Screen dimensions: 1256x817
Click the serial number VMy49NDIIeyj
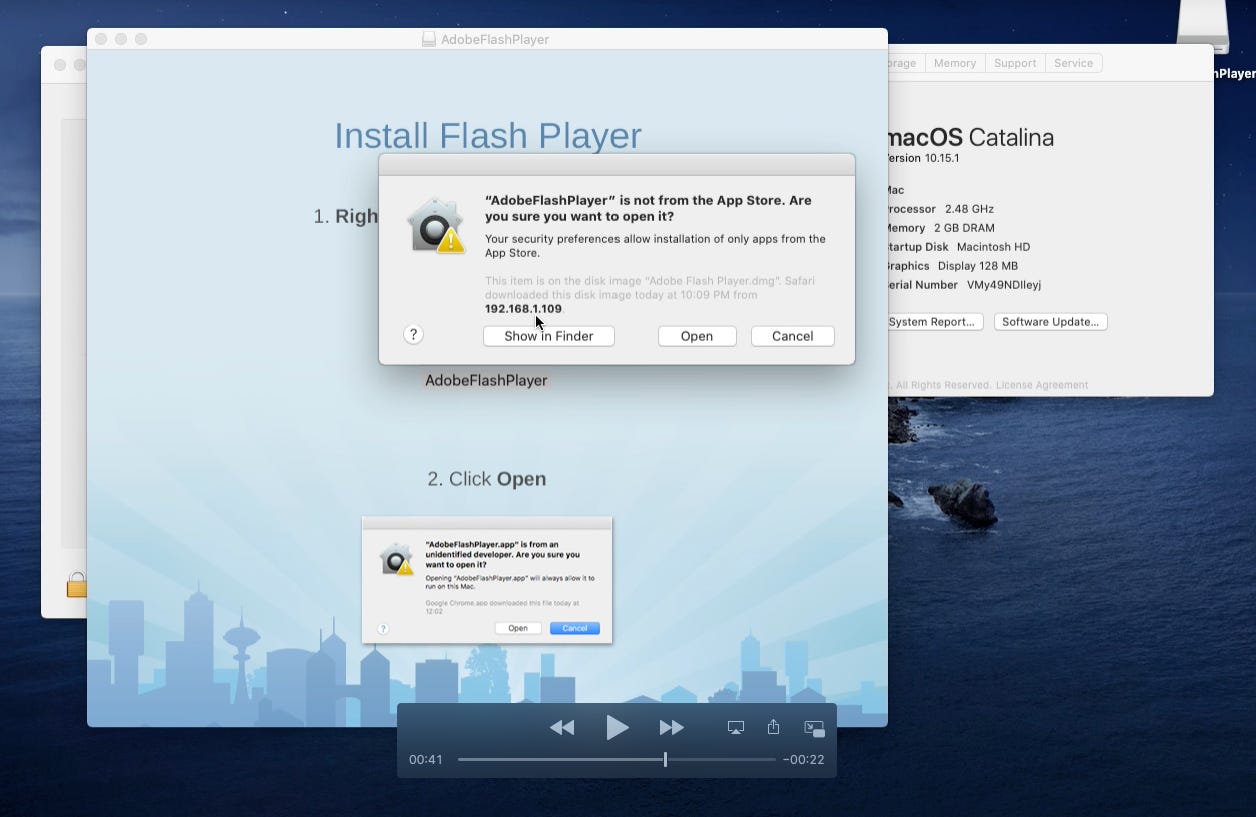click(1004, 285)
